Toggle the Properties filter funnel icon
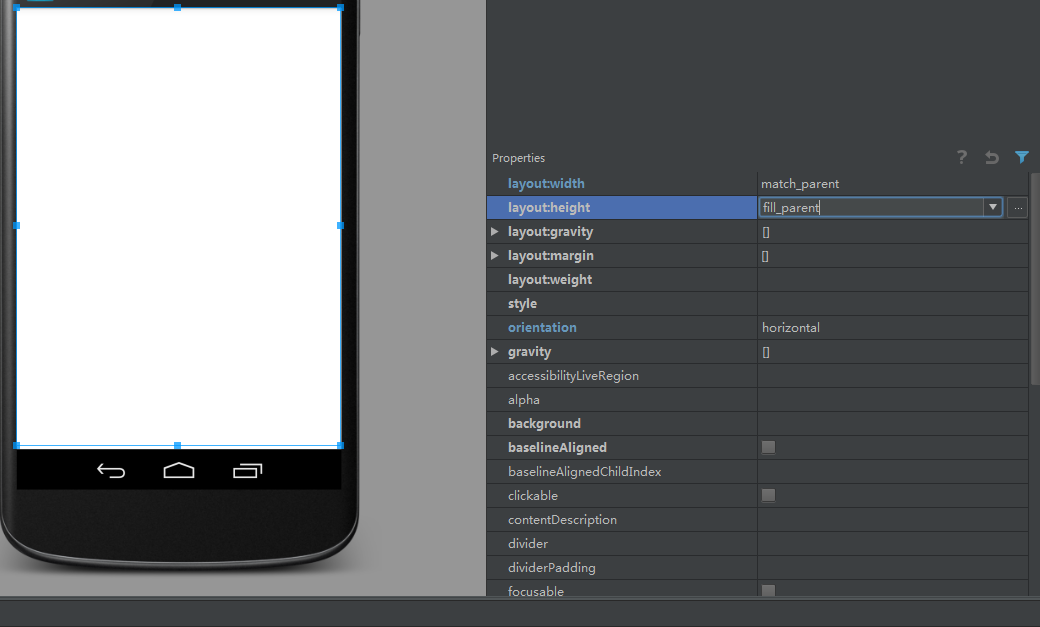This screenshot has height=627, width=1040. tap(1021, 157)
